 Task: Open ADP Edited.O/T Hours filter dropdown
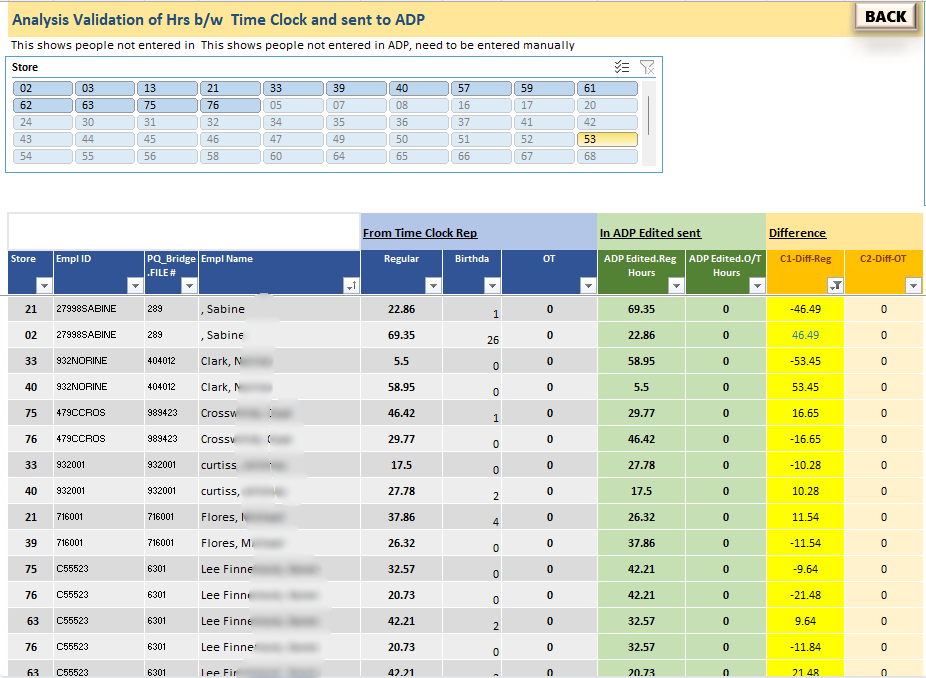tap(757, 286)
